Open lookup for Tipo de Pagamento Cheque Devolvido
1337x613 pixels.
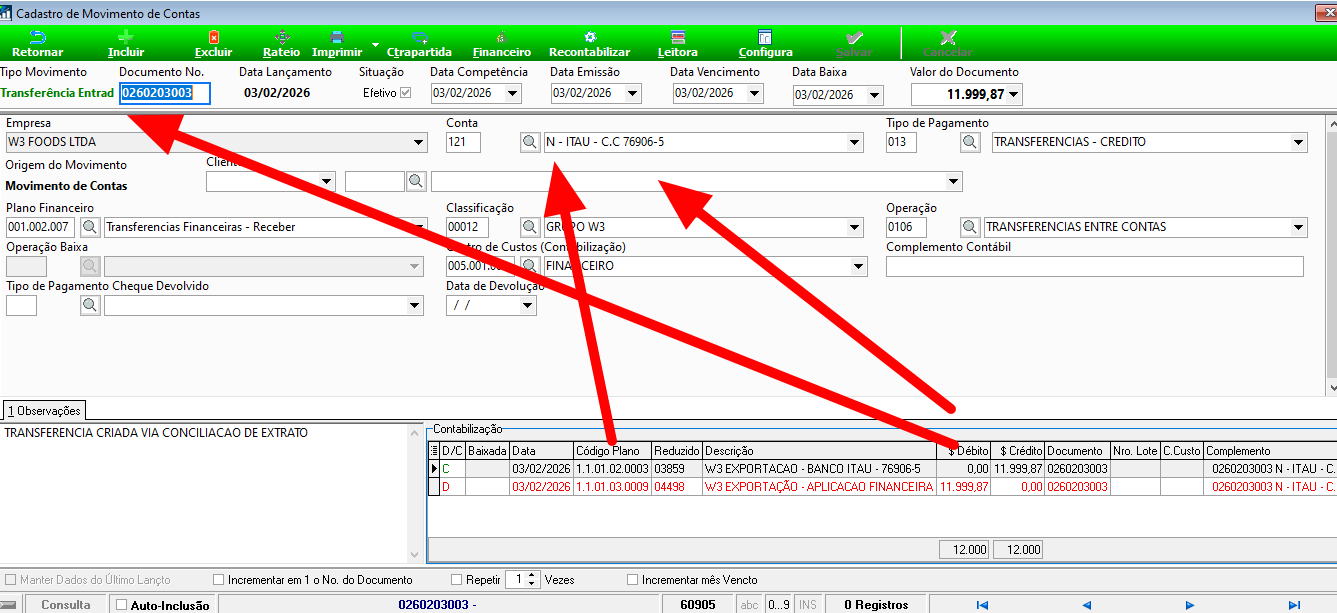coord(90,306)
